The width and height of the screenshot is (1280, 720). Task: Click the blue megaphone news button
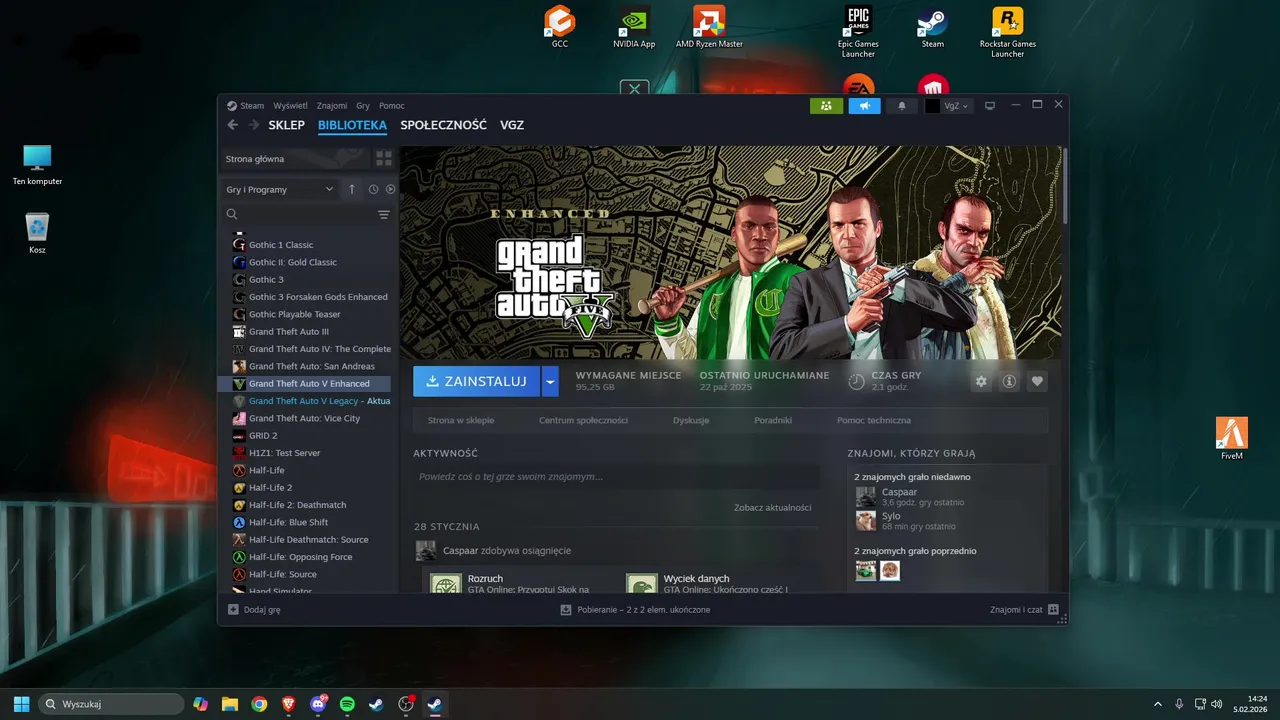864,105
